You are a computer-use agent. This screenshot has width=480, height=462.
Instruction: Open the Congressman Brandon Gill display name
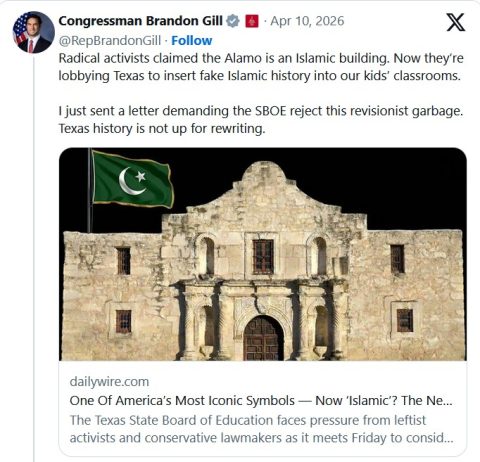click(140, 21)
